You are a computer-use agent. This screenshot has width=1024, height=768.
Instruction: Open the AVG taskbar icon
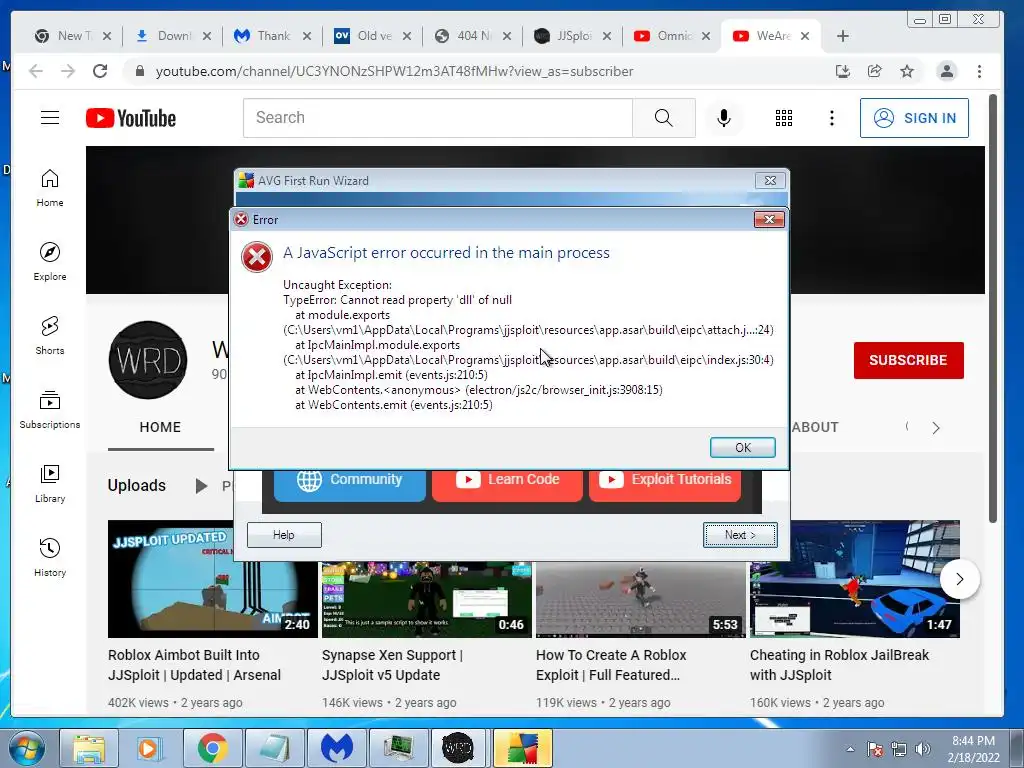(522, 748)
